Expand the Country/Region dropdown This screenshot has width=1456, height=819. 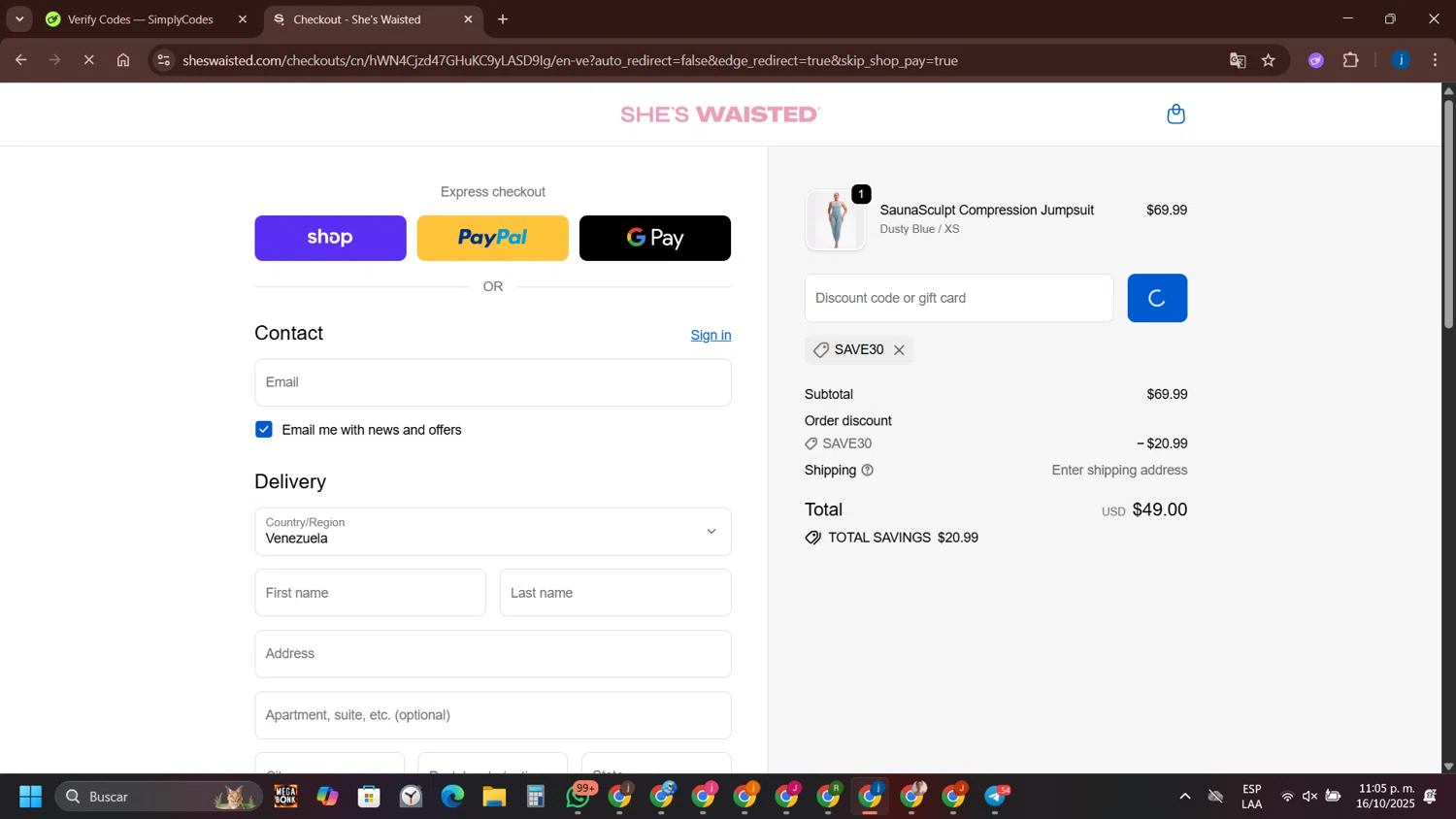click(492, 532)
